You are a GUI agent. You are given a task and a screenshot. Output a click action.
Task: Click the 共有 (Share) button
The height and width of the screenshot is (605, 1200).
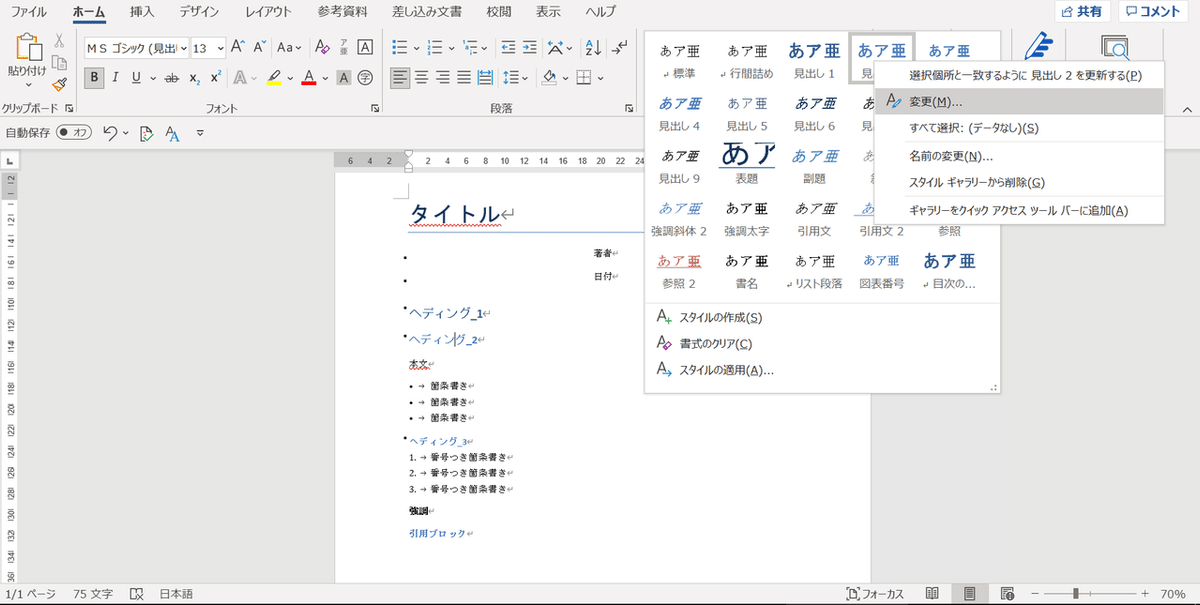tap(1080, 11)
